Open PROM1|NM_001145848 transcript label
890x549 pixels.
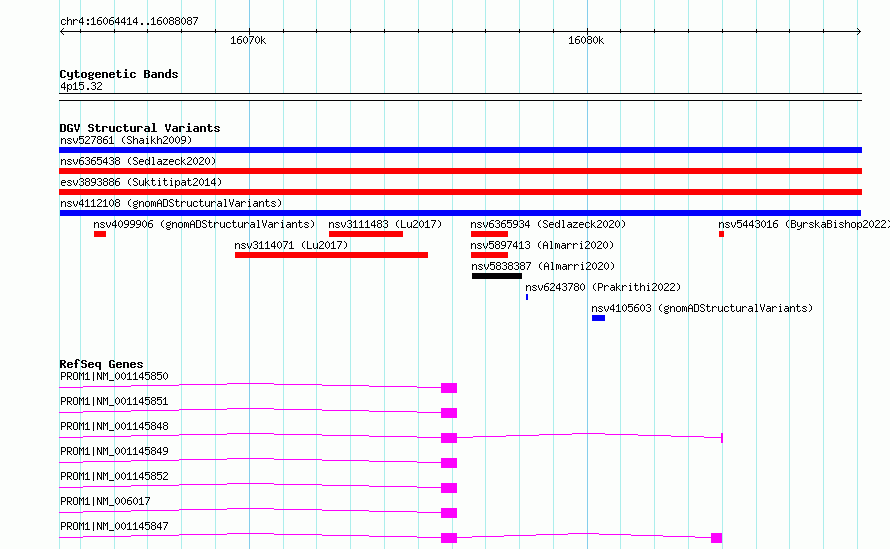point(114,426)
